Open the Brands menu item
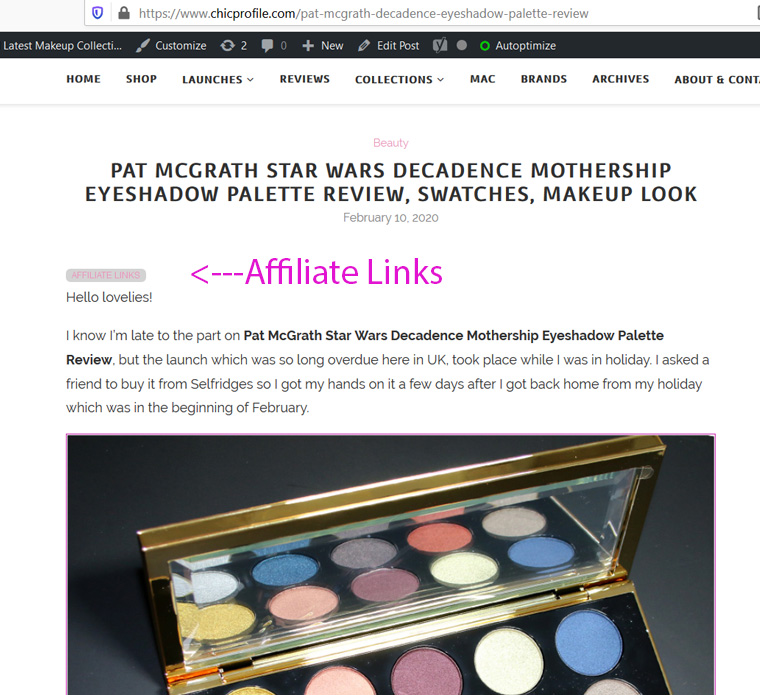This screenshot has height=695, width=760. click(x=544, y=79)
